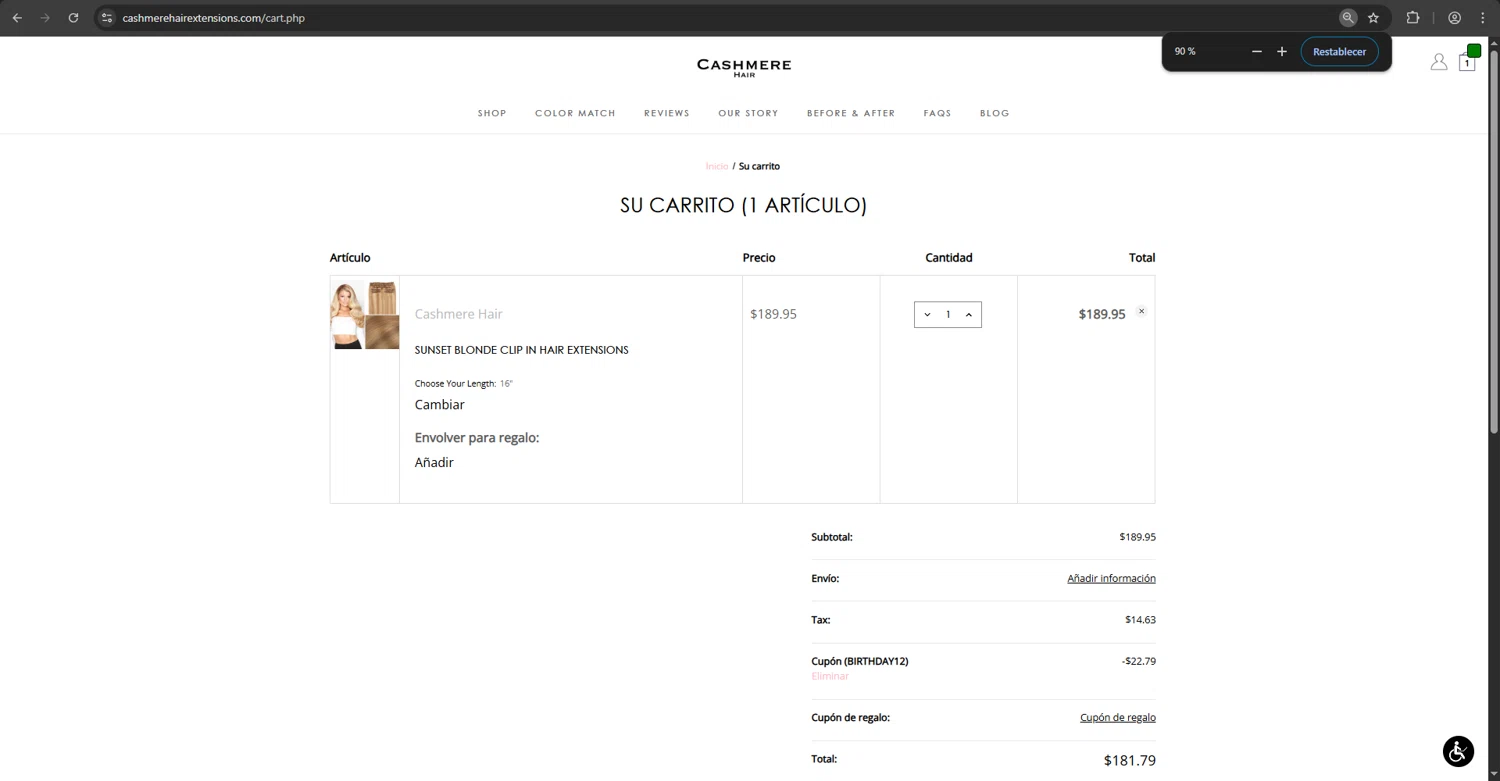Screen dimensions: 1500x781
Task: Click the Tax $14.63 value
Action: [x=1140, y=620]
